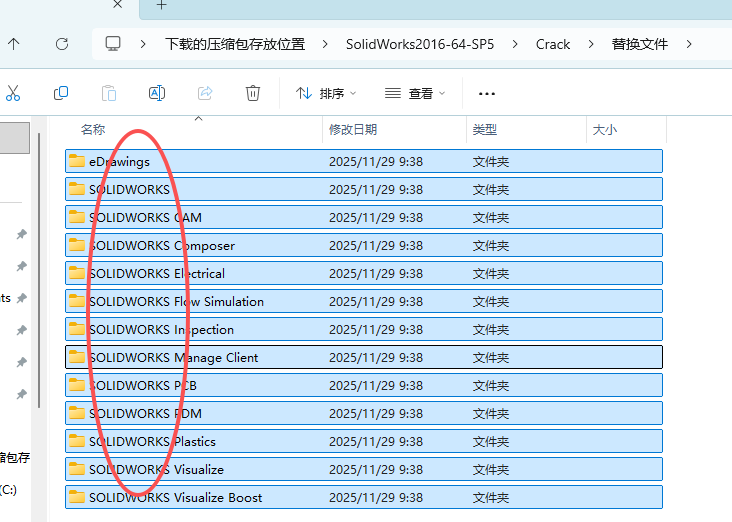Navigate to 下载的压缩包存放位置 breadcrumb
Image resolution: width=732 pixels, height=522 pixels.
235,44
